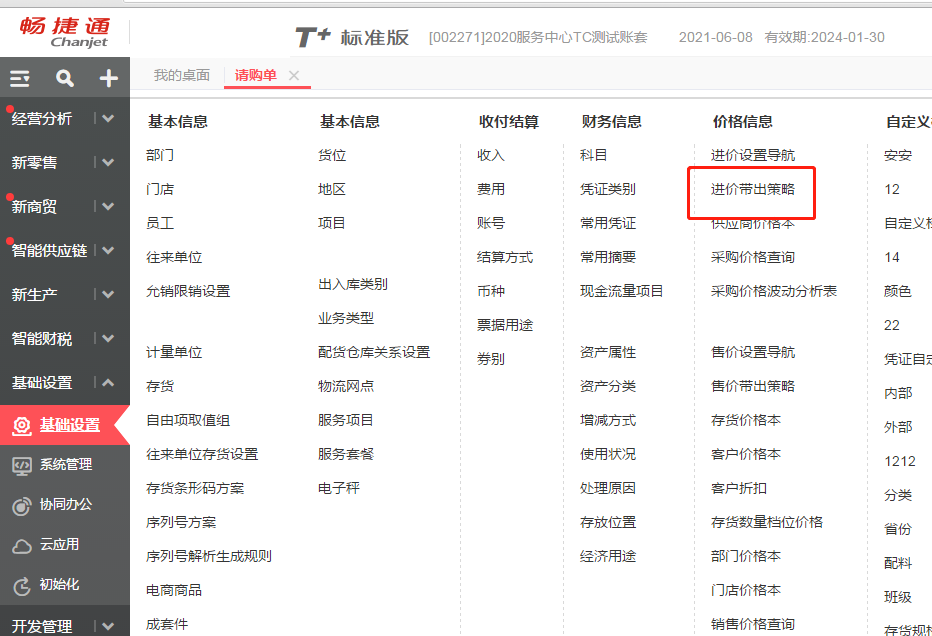932x636 pixels.
Task: Open the 配货仓库关系设置 link
Action: (374, 352)
